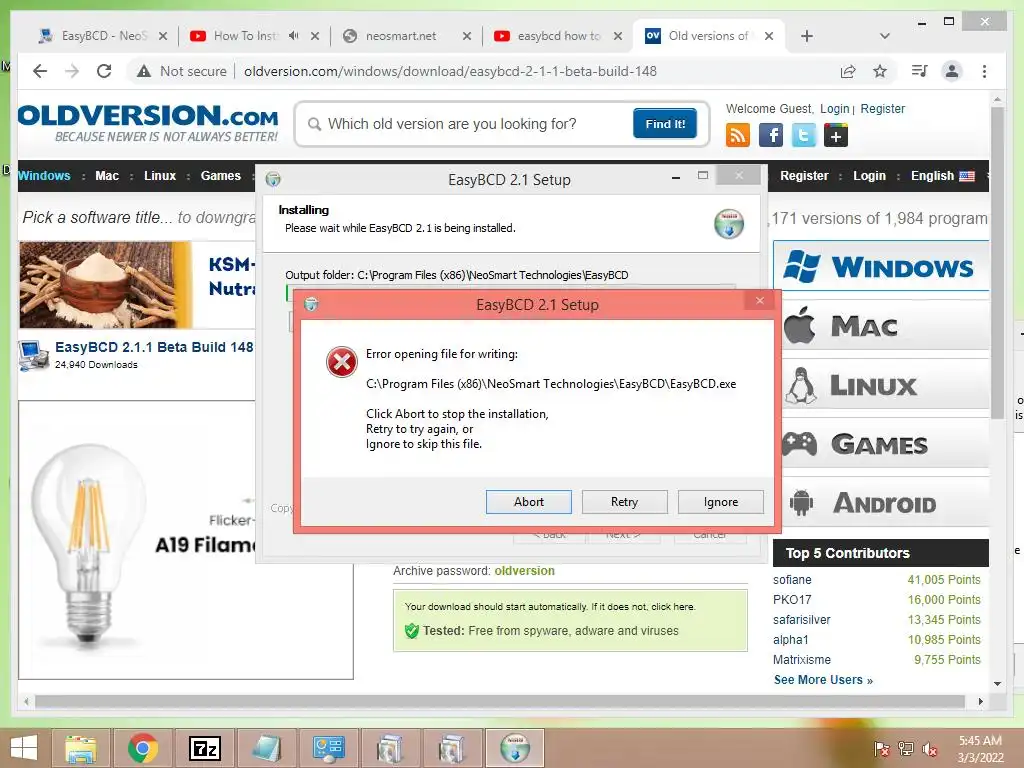Click the KSM Nutra ad image
Screen dimensions: 1024x768
coord(137,285)
